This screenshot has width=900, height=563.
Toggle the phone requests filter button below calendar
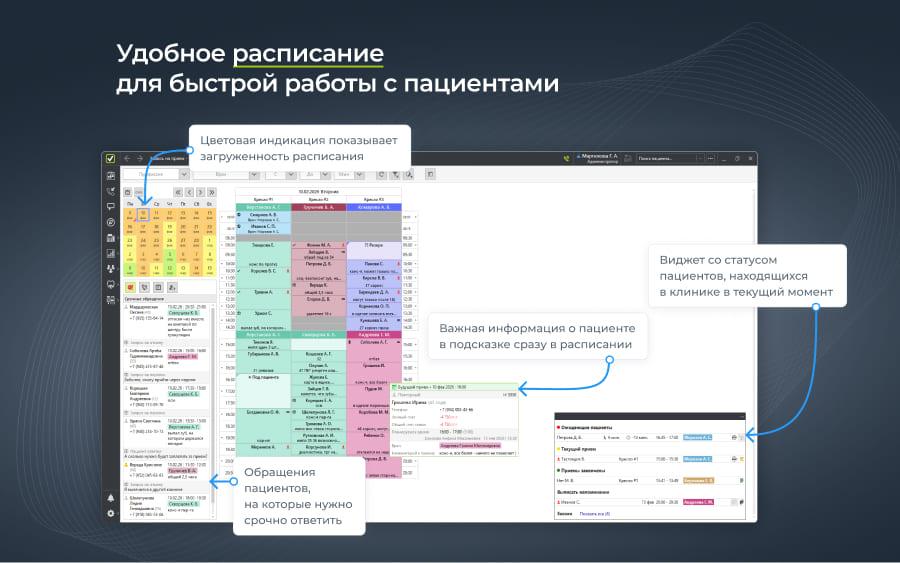pyautogui.click(x=144, y=287)
